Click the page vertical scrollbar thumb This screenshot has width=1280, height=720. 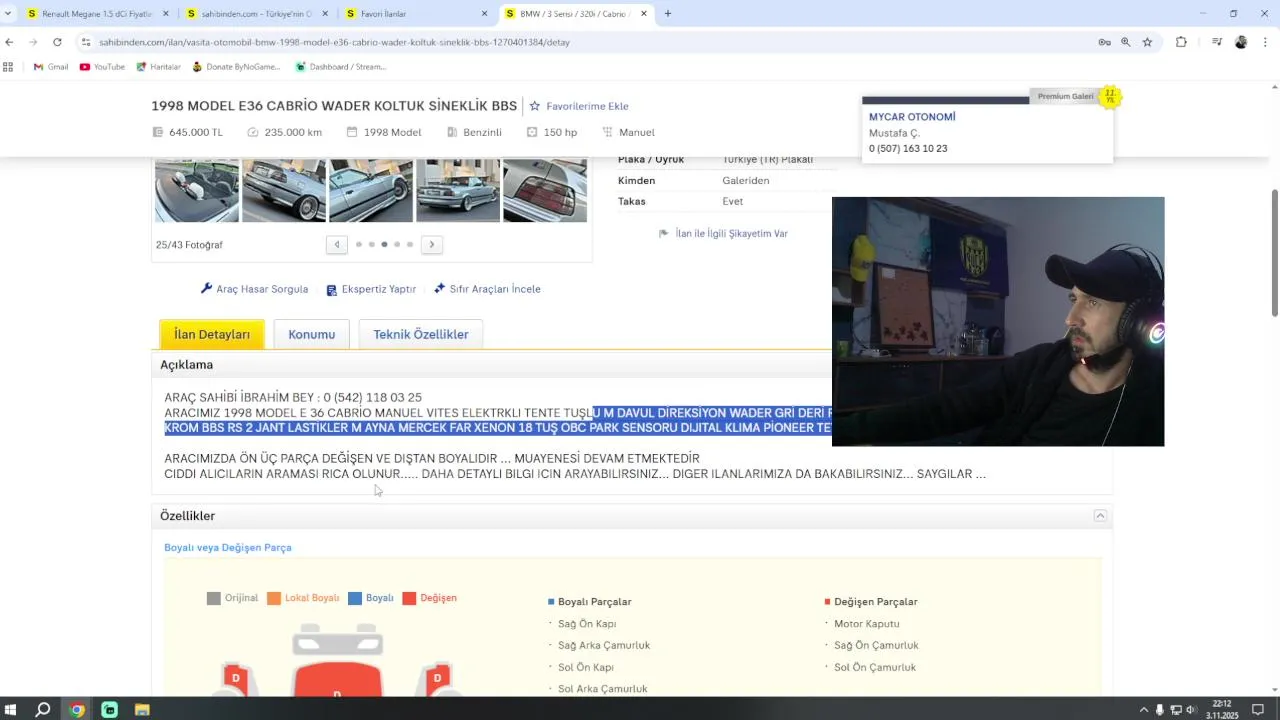click(x=1274, y=253)
